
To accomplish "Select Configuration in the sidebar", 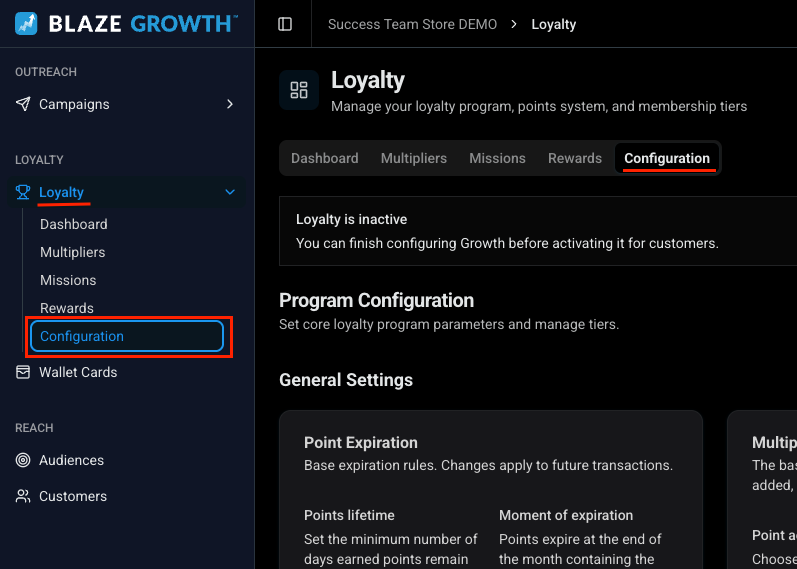I will tap(127, 336).
